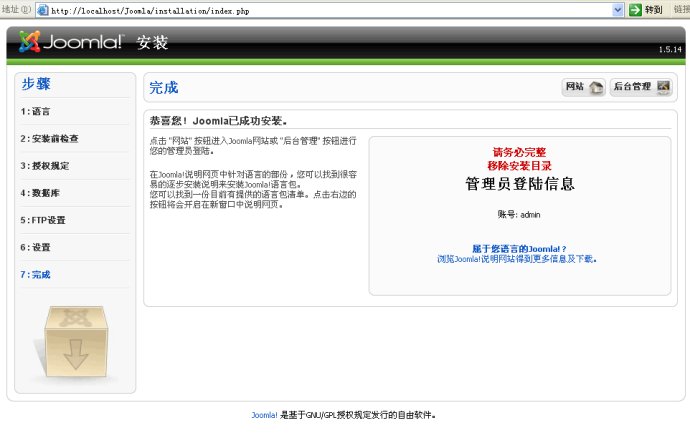This screenshot has width=690, height=443.
Task: Click the Joomla install box image
Action: tap(76, 341)
